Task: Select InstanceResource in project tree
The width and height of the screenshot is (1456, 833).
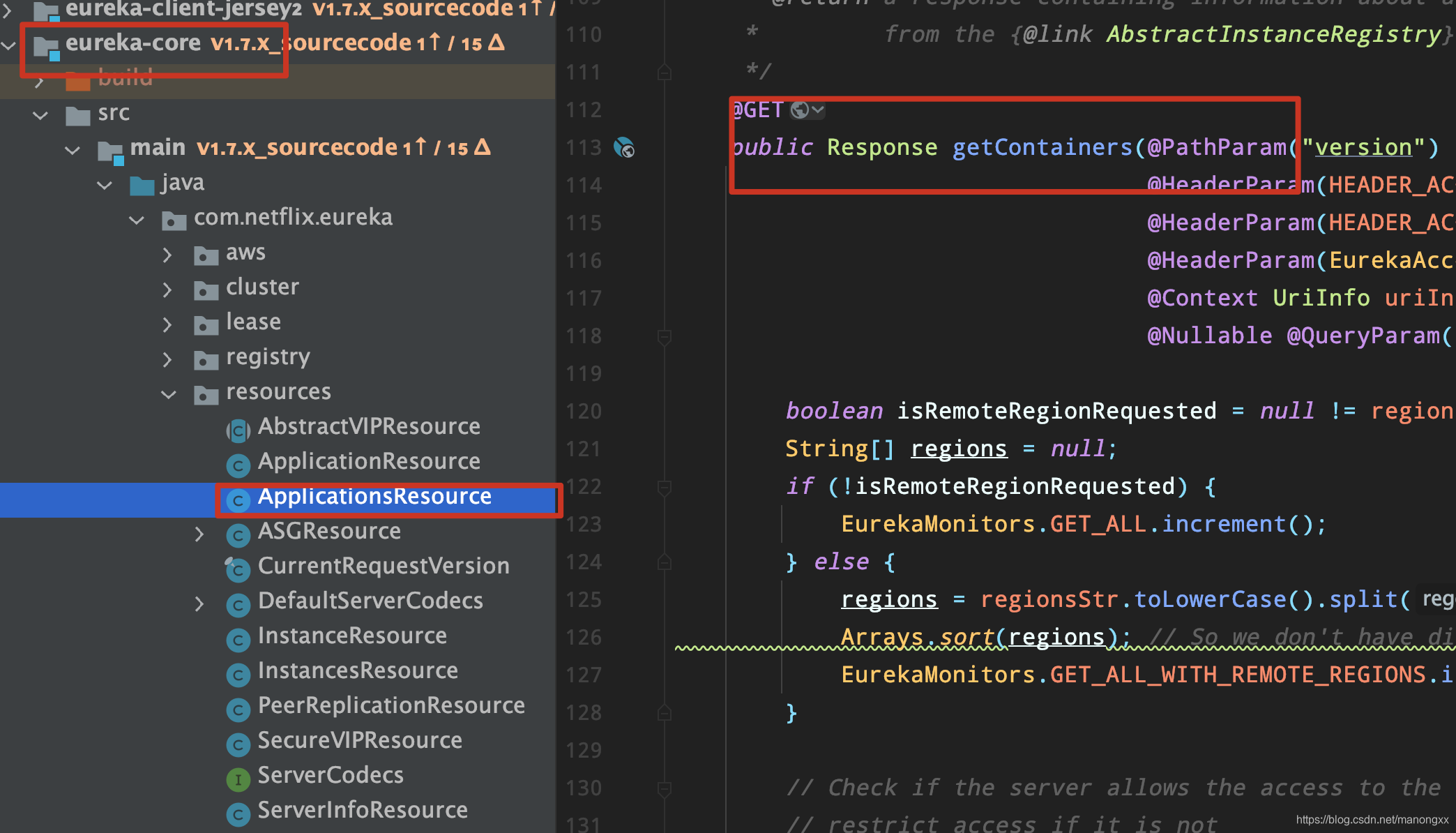Action: coord(352,636)
